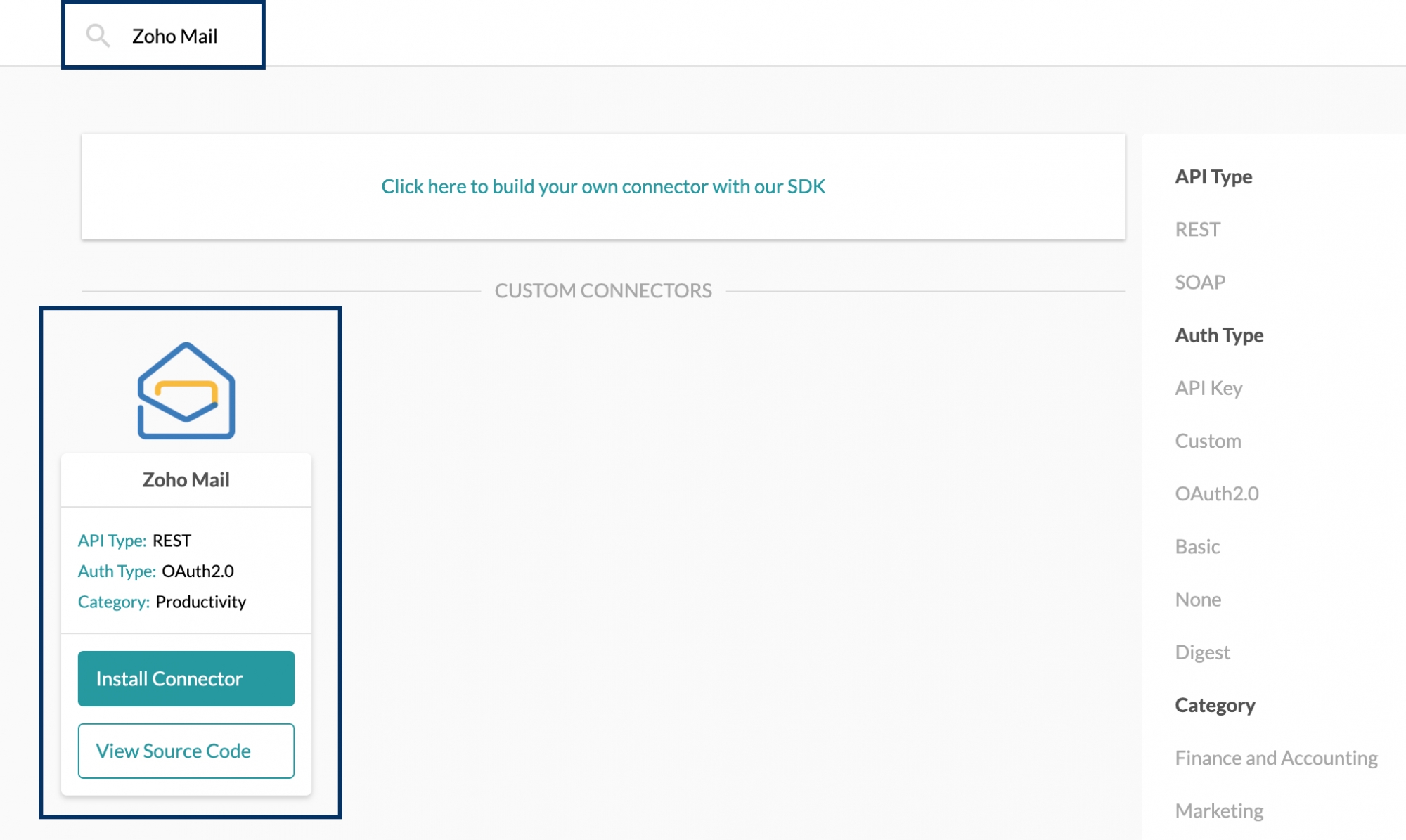
Task: Filter by Finance and Accounting category
Action: click(1276, 758)
